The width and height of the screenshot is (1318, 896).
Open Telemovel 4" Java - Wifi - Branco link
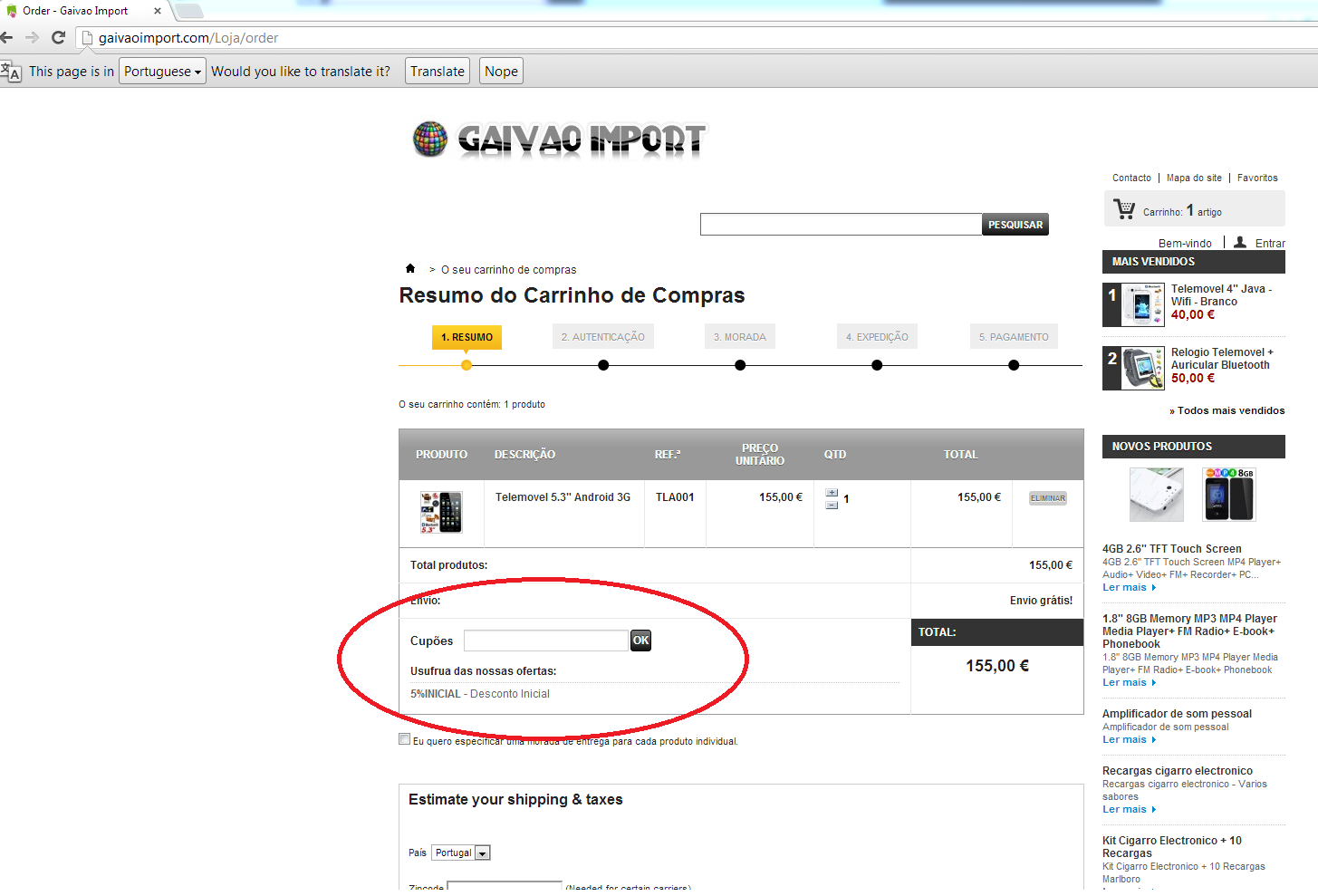pyautogui.click(x=1221, y=295)
